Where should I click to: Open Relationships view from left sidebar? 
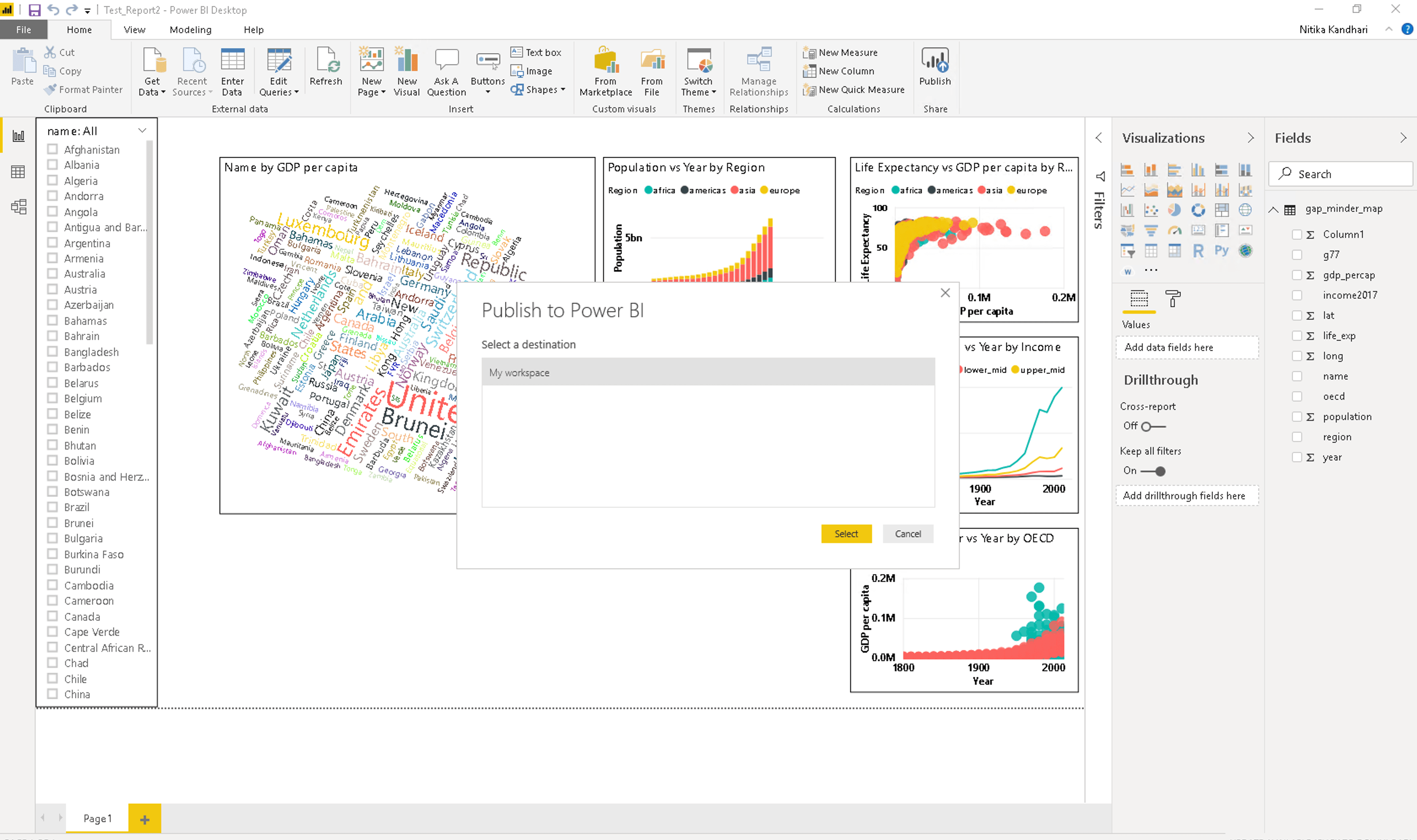pos(18,207)
